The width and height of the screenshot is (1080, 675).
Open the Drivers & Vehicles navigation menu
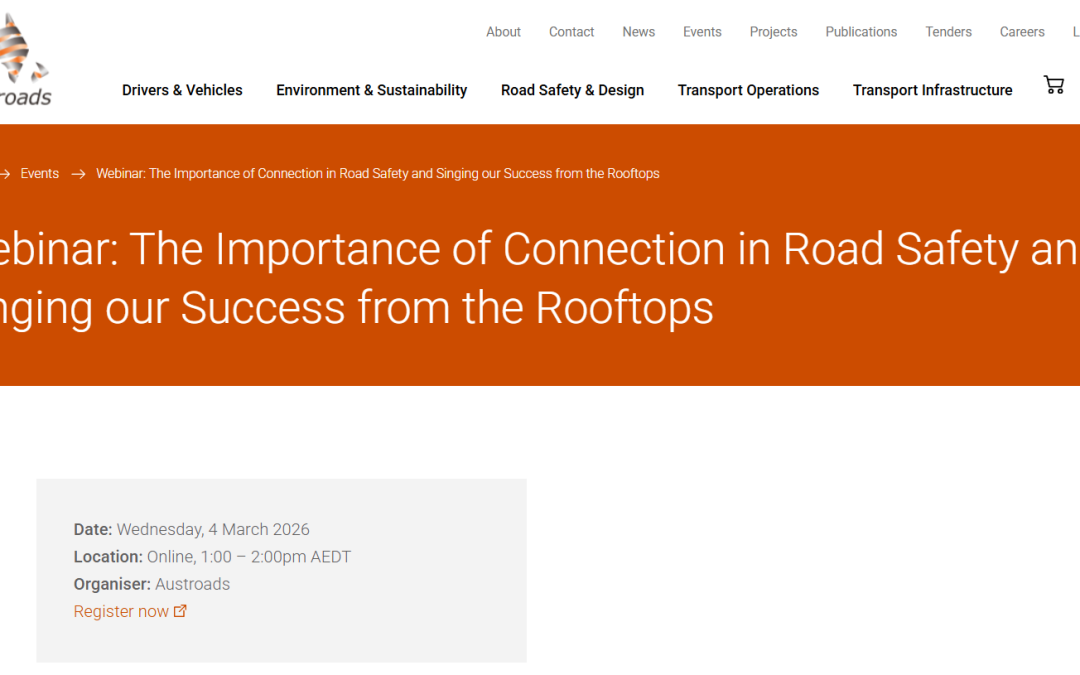point(182,90)
